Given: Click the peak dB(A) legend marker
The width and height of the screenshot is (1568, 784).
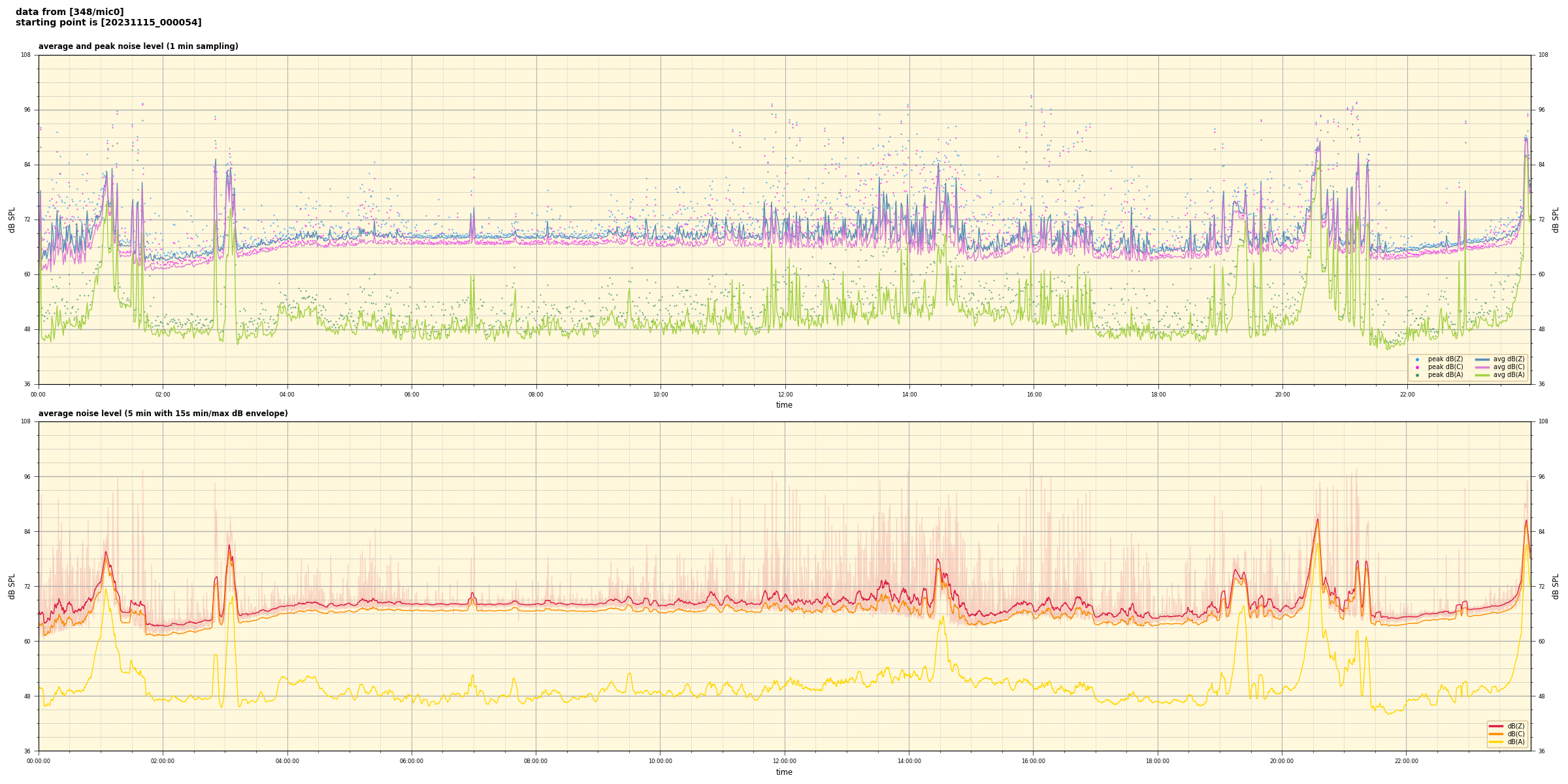Looking at the screenshot, I should pos(1417,375).
